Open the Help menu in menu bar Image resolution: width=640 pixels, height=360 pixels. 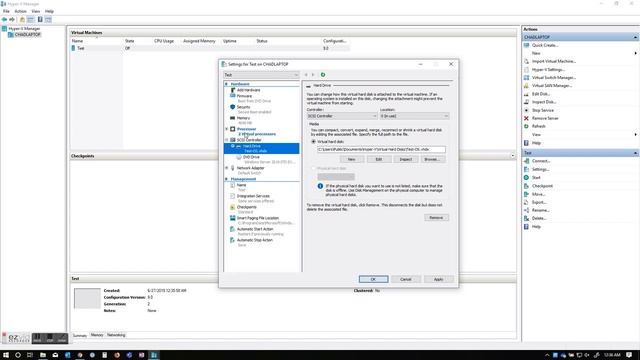click(49, 11)
